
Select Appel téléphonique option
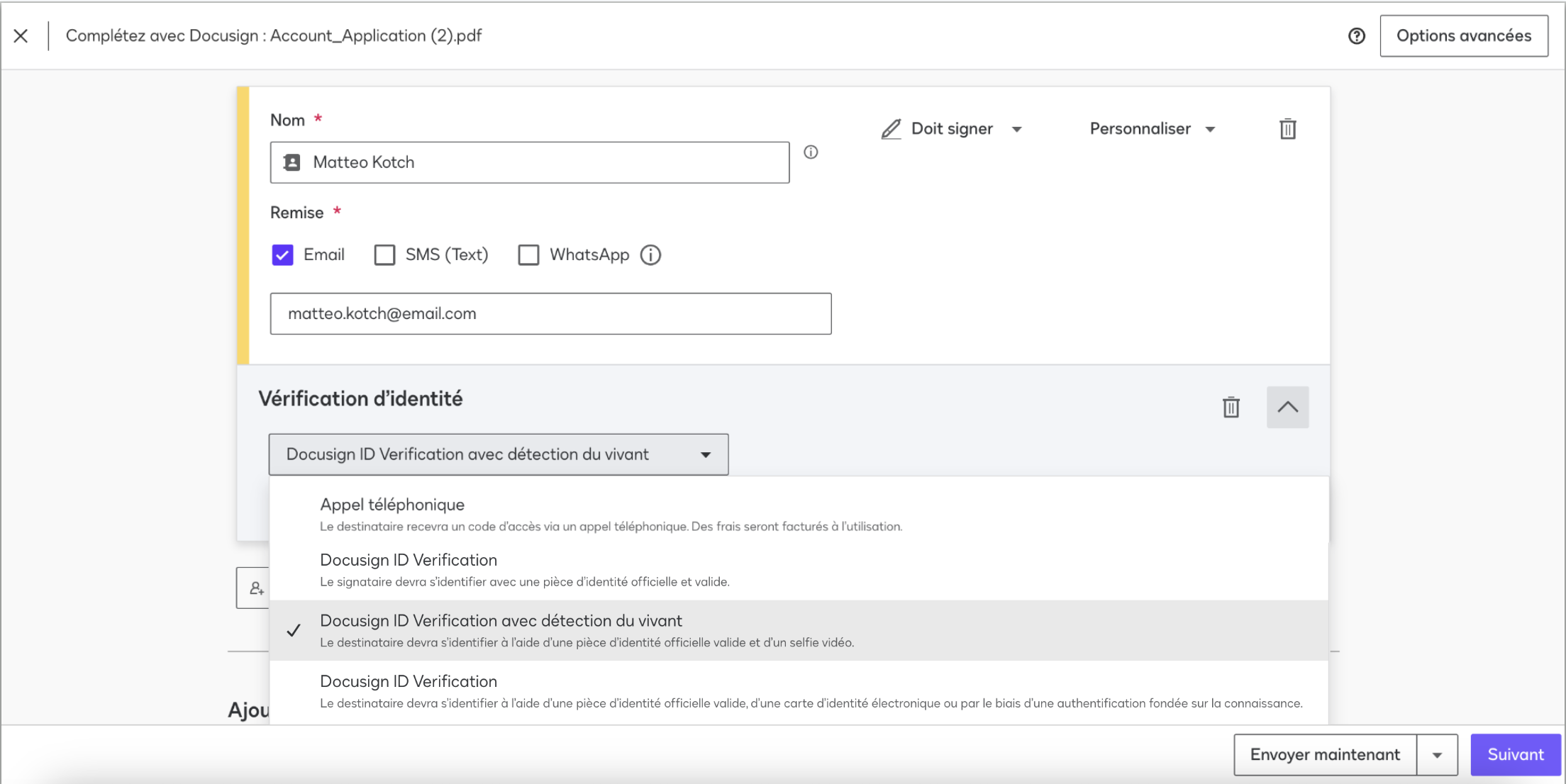coord(799,515)
